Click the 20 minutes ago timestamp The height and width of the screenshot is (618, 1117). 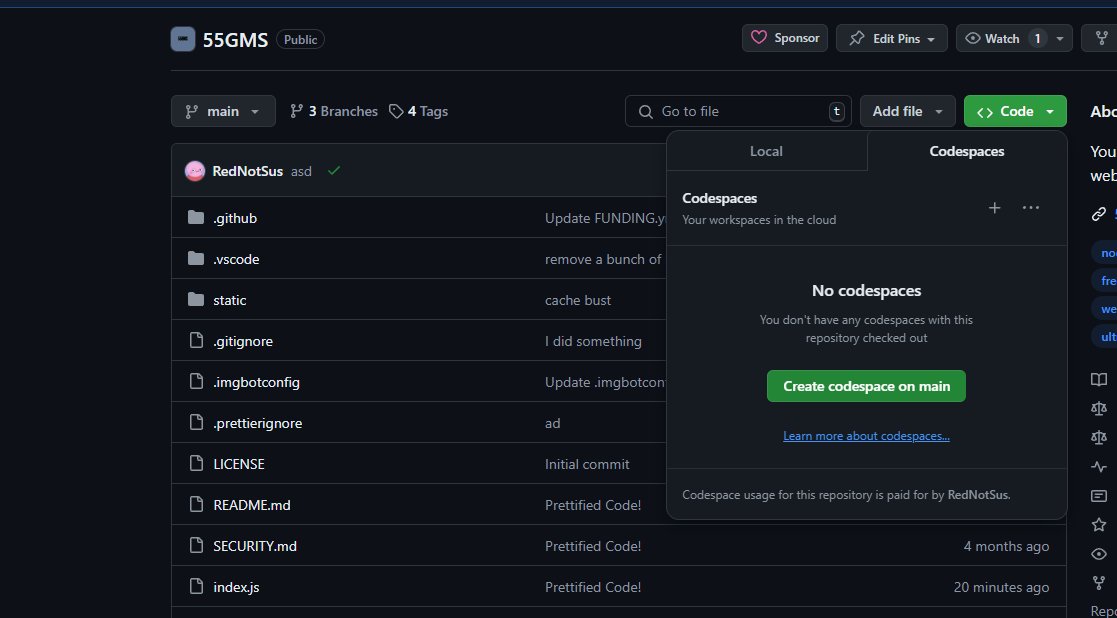(1002, 587)
